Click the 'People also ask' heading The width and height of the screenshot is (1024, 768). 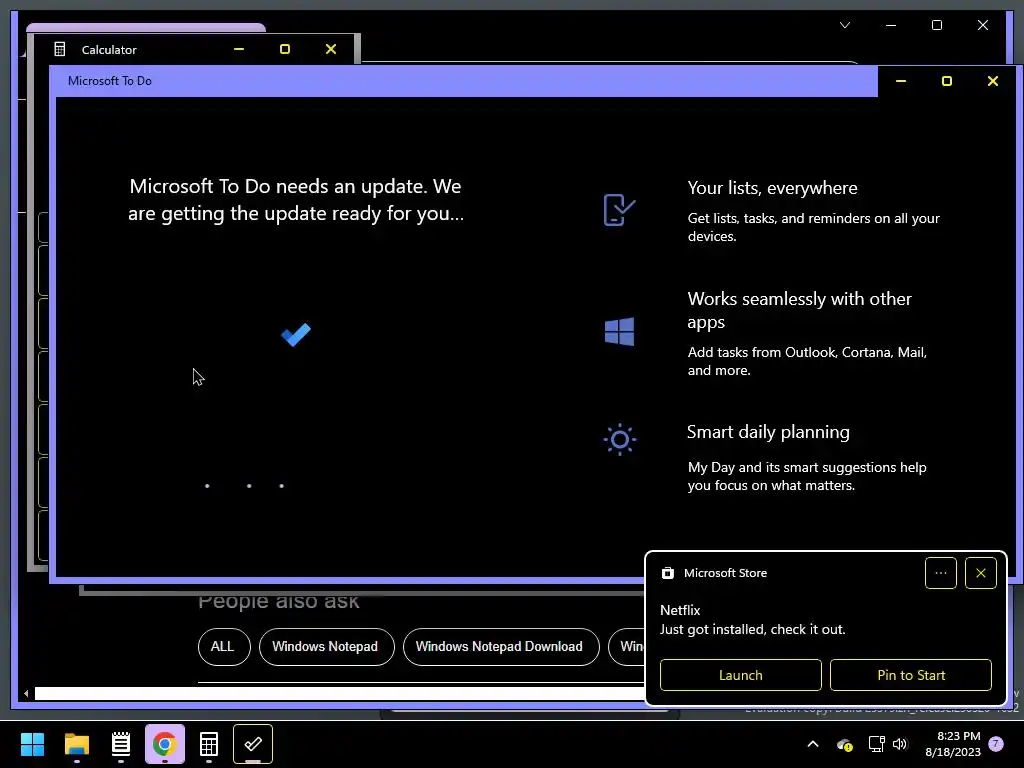[x=279, y=601]
